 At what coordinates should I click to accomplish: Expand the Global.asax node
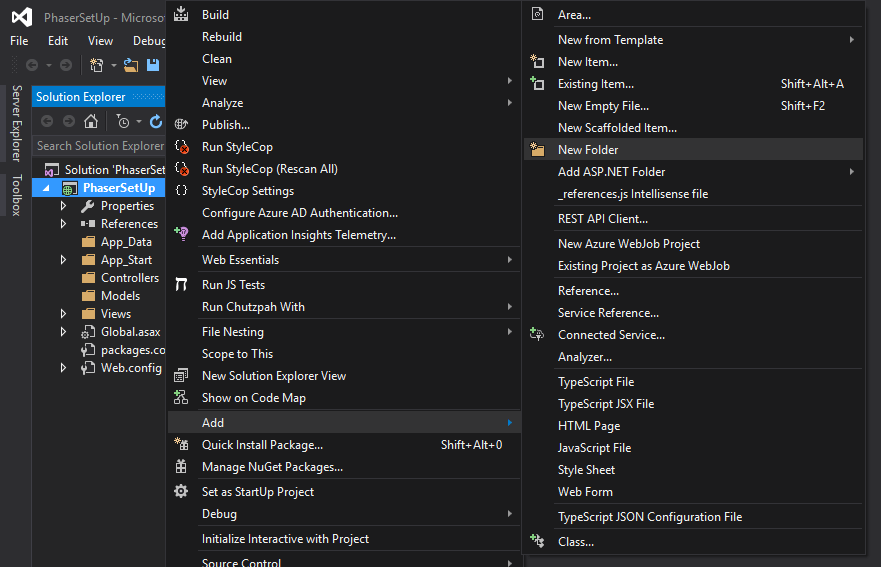click(63, 332)
